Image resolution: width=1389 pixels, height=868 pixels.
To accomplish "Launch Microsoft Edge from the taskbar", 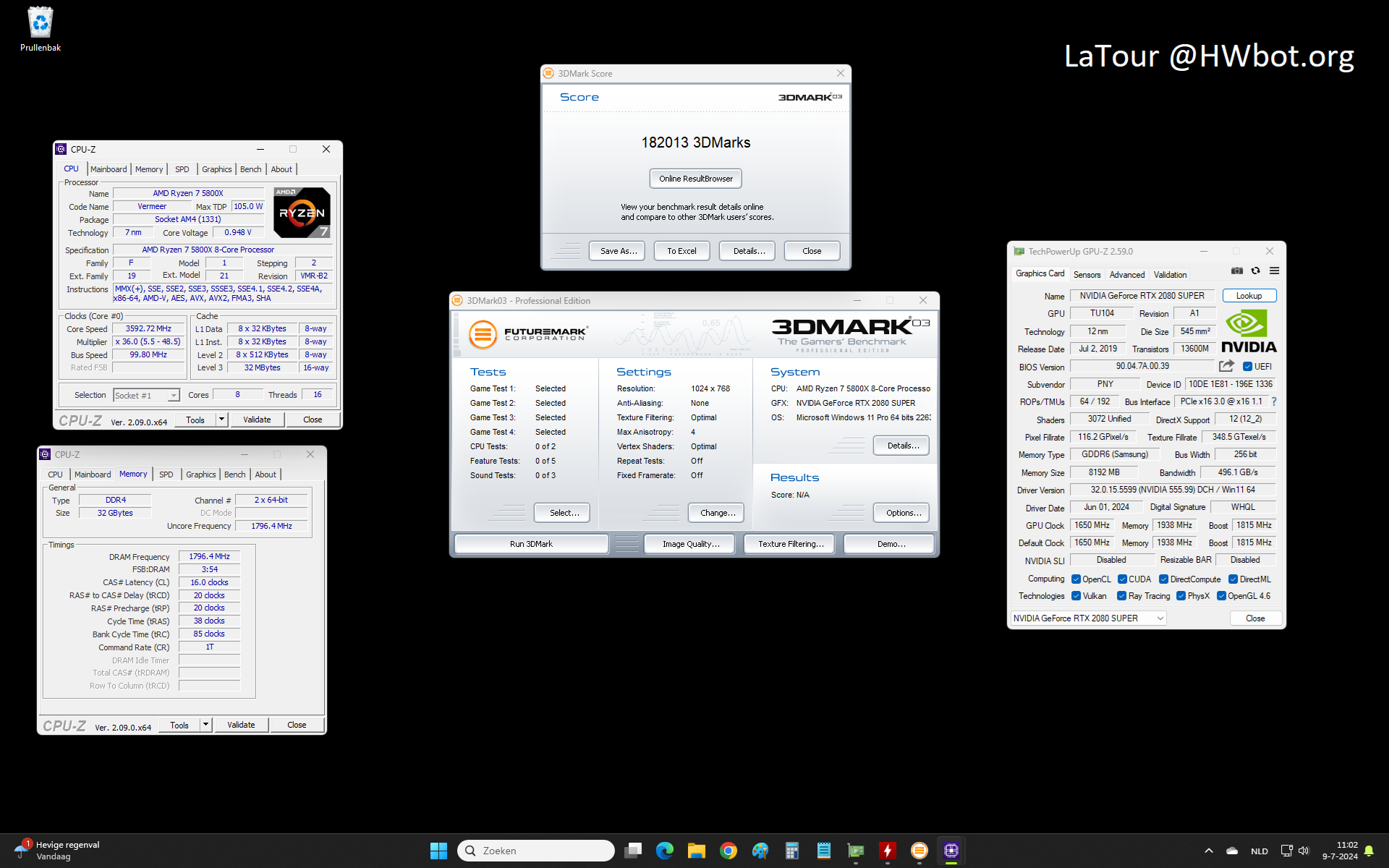I will 665,851.
